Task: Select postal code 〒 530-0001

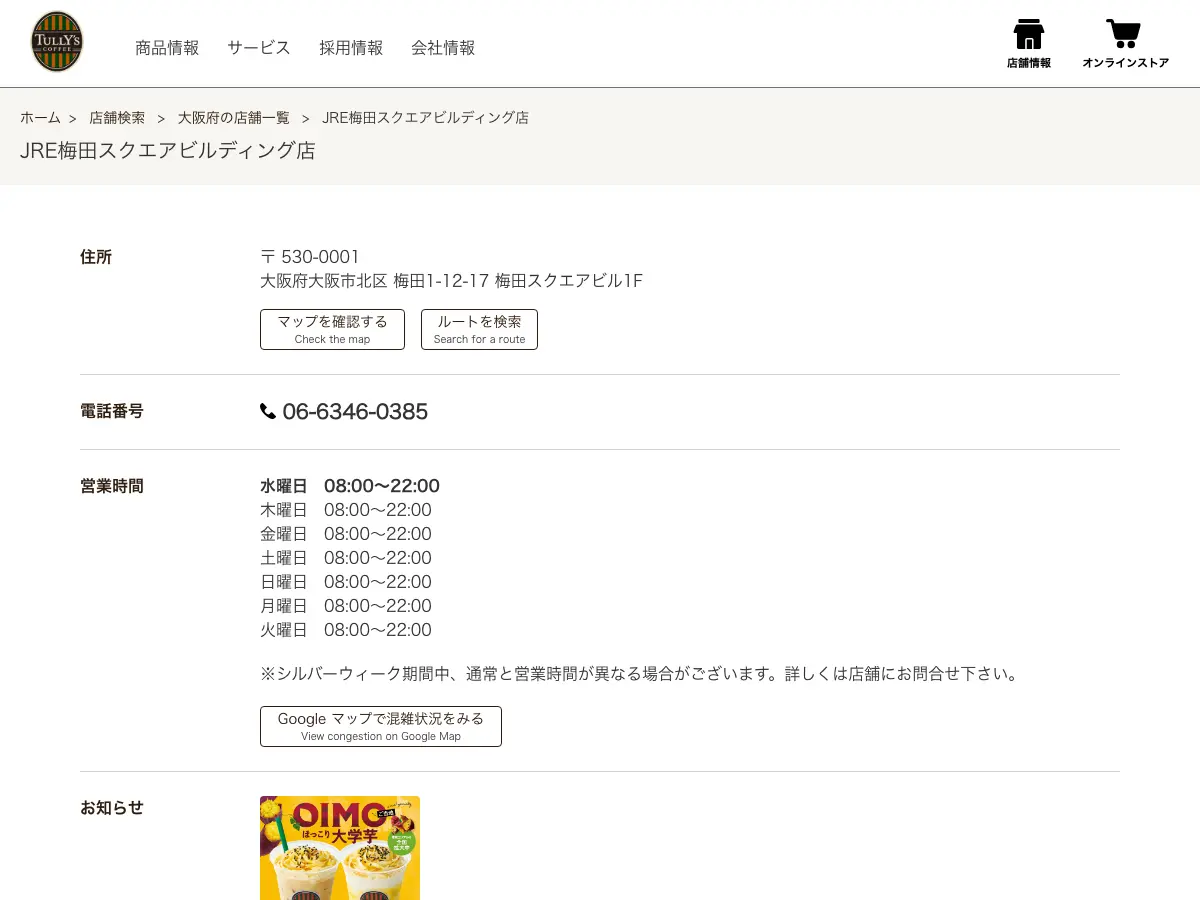Action: (x=310, y=257)
